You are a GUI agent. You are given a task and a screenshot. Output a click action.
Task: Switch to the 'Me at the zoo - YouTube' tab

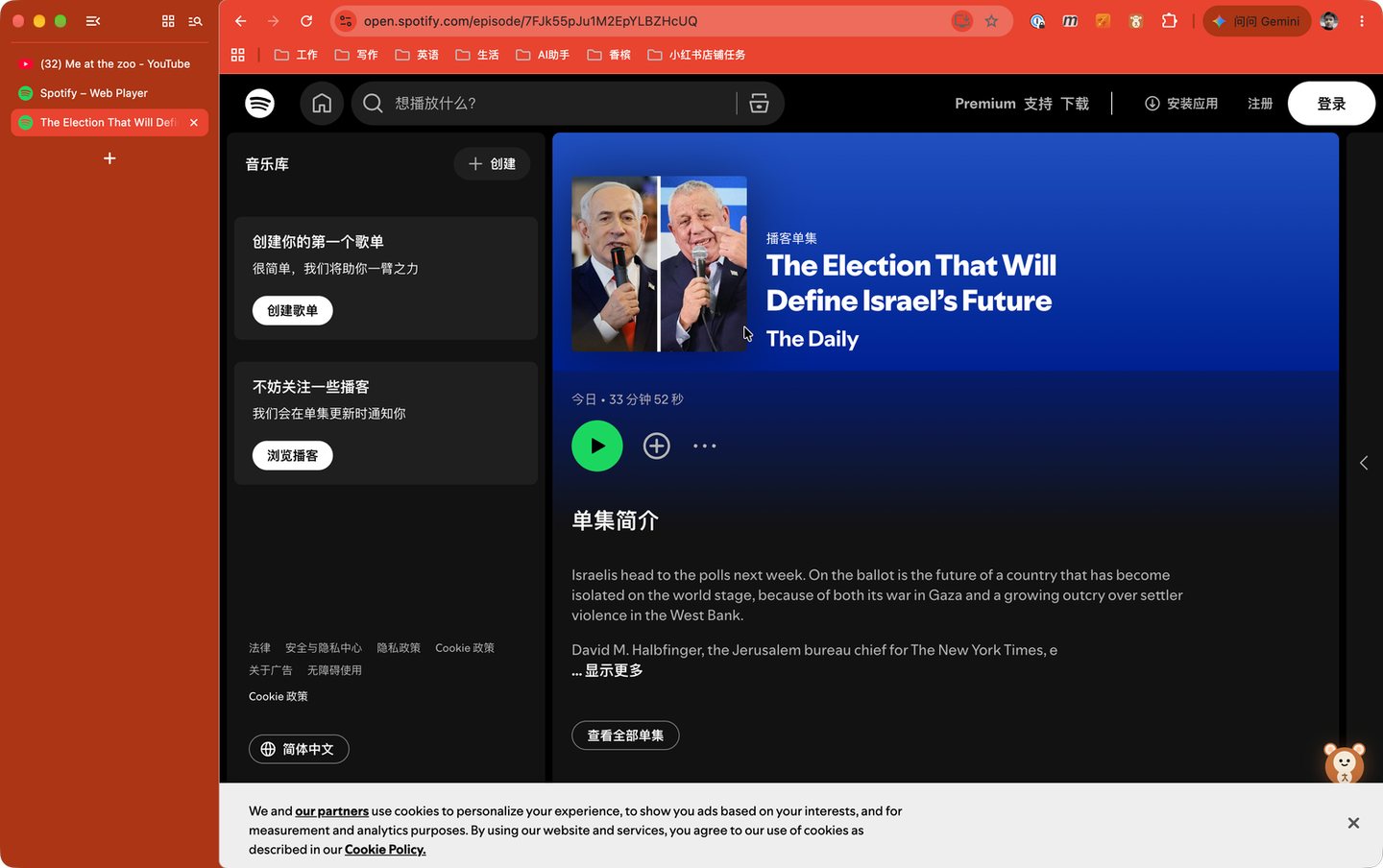click(x=109, y=64)
